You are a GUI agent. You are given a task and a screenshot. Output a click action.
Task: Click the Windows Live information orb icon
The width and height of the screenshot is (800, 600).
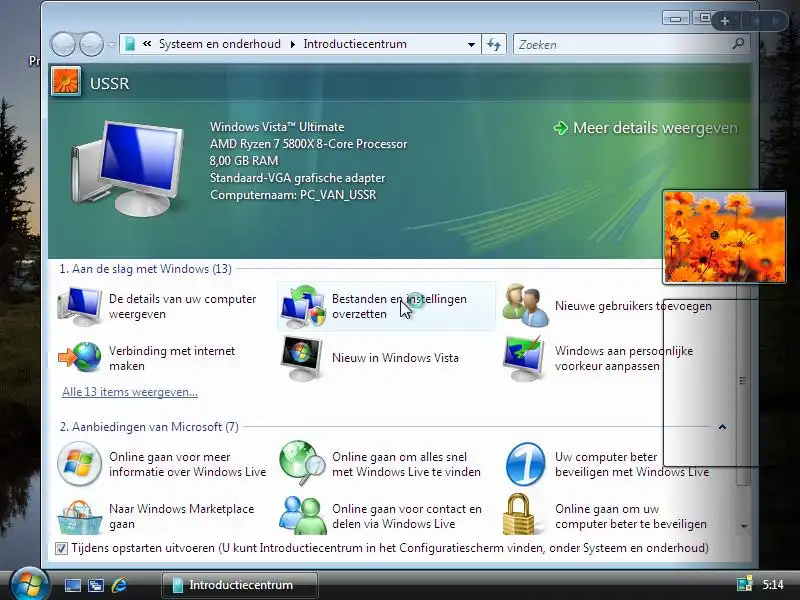(x=79, y=464)
